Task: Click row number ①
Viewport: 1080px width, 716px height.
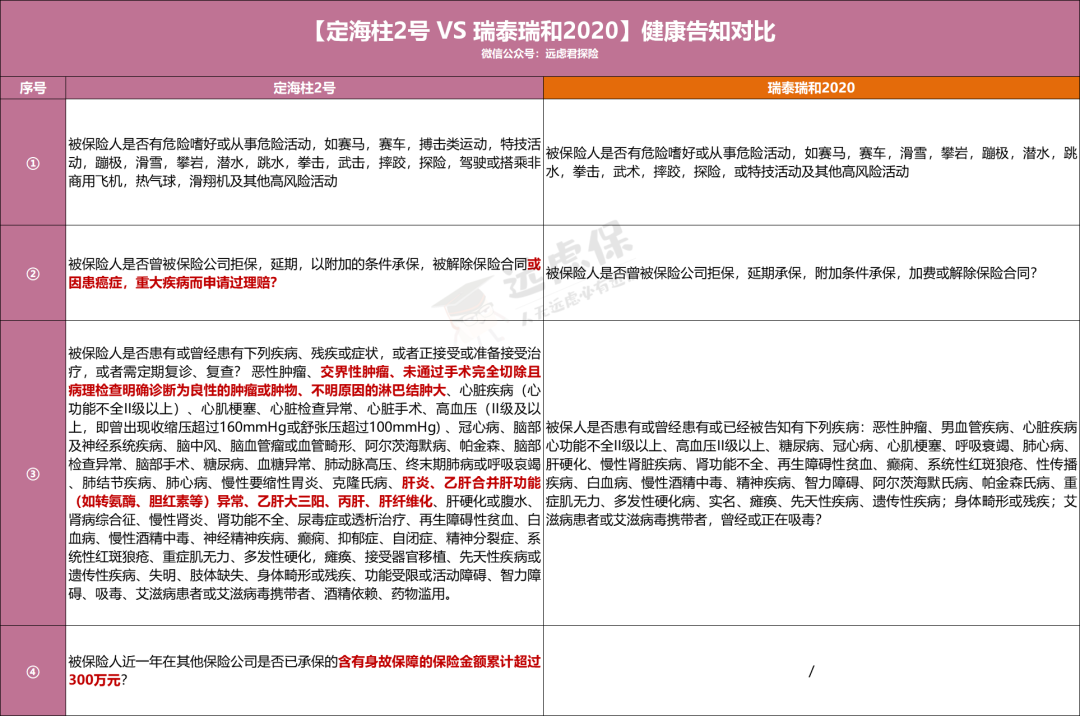Action: [x=32, y=163]
